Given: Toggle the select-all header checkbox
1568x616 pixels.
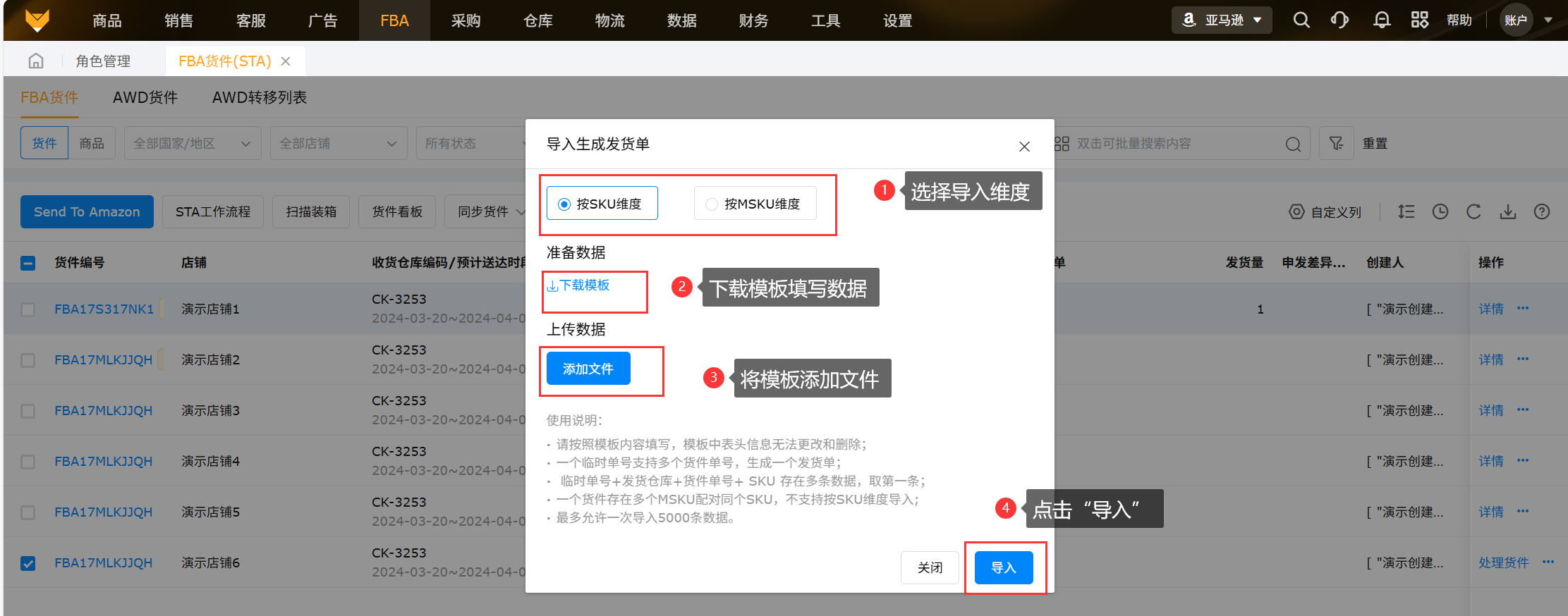Looking at the screenshot, I should (28, 264).
